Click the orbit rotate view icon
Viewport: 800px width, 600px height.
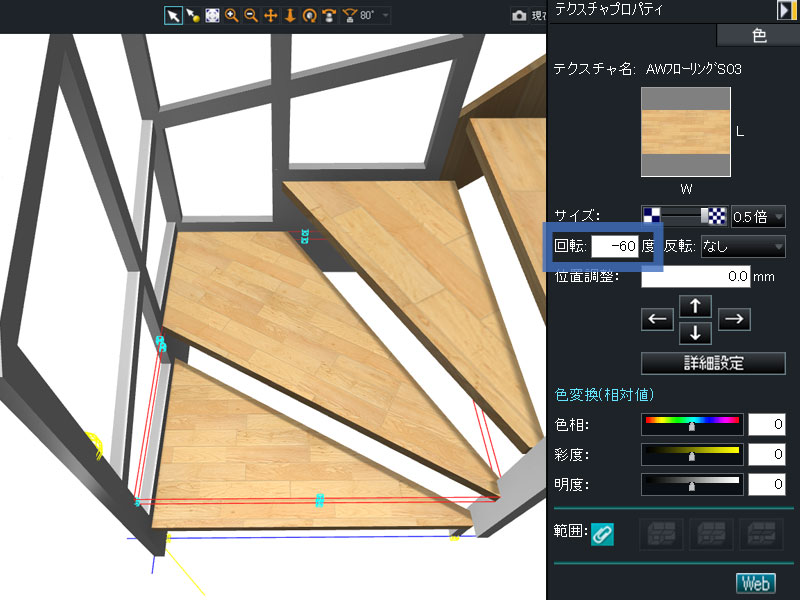click(309, 16)
